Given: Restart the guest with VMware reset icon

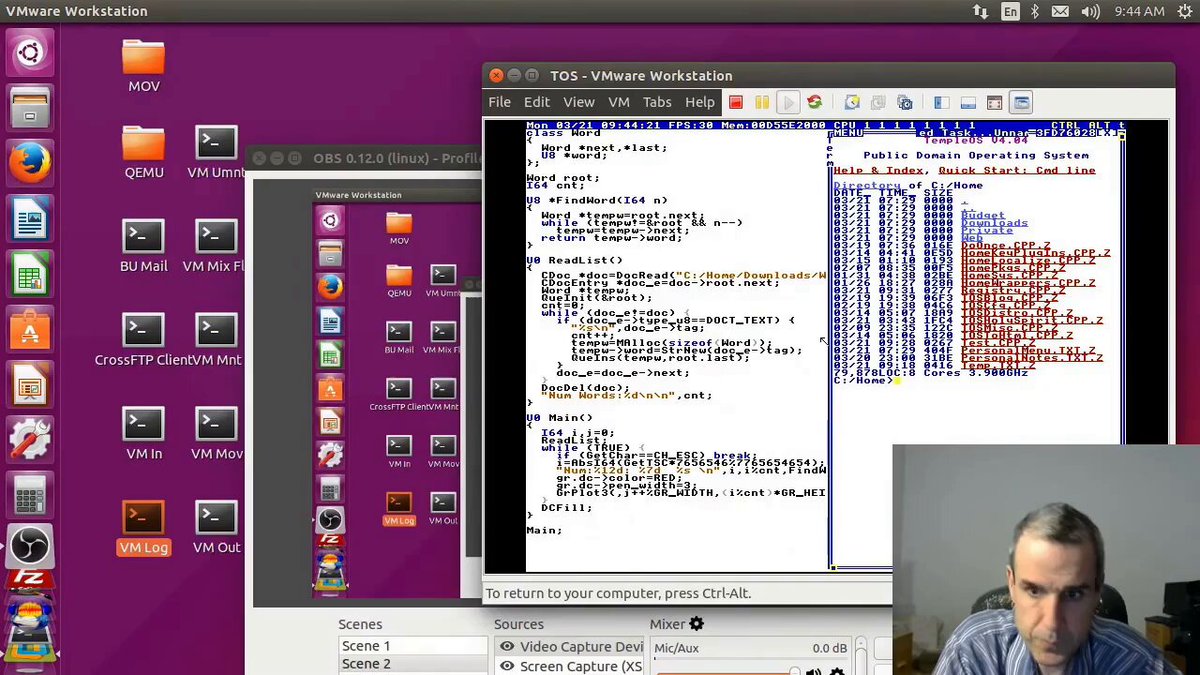Looking at the screenshot, I should (814, 102).
